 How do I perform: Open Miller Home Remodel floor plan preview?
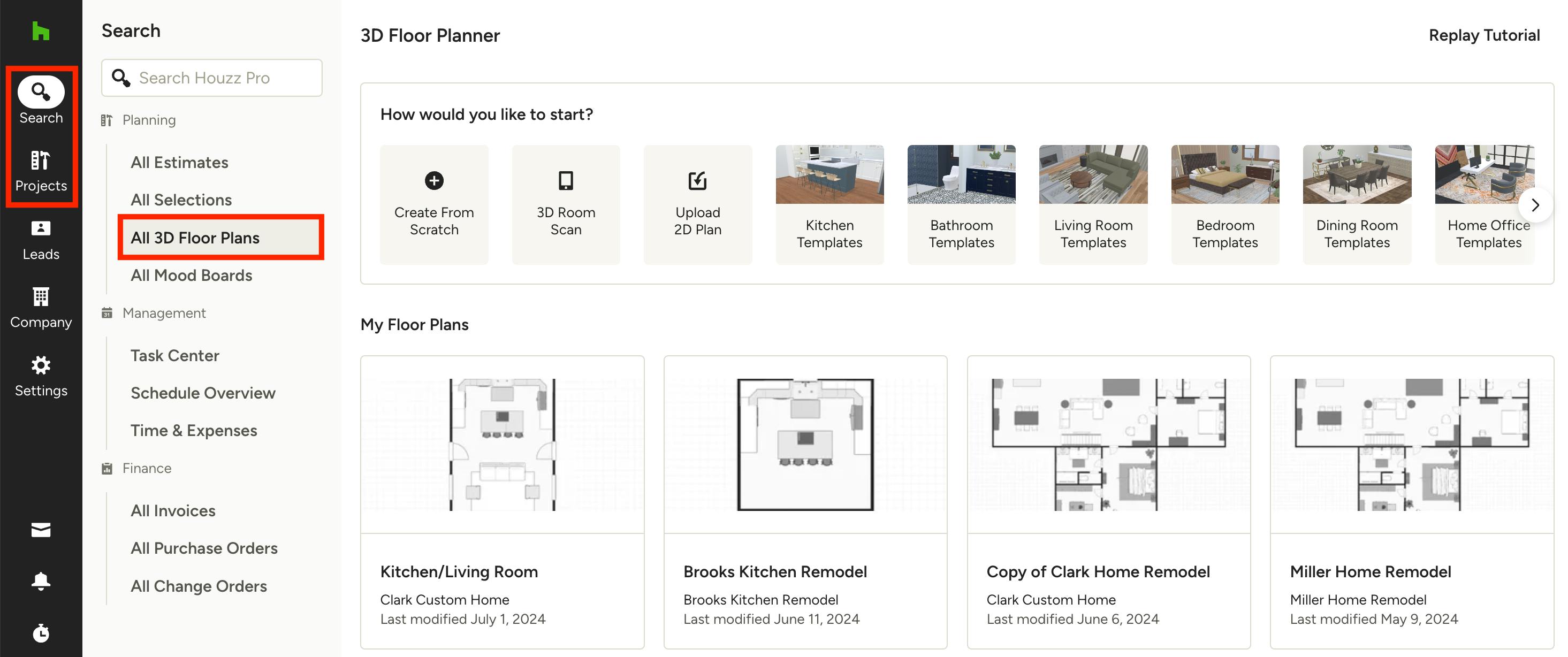pyautogui.click(x=1412, y=445)
